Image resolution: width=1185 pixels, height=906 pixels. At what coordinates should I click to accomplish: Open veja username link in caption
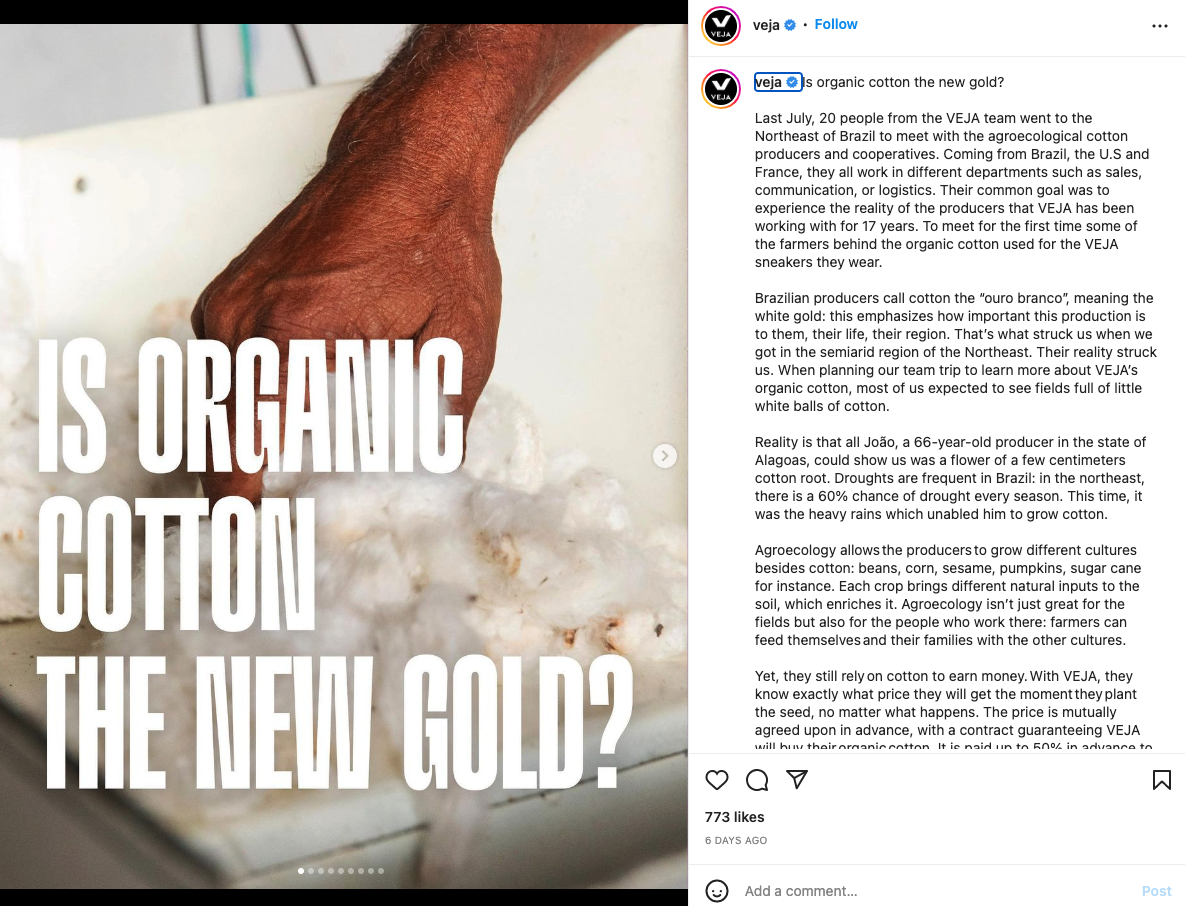[x=768, y=82]
